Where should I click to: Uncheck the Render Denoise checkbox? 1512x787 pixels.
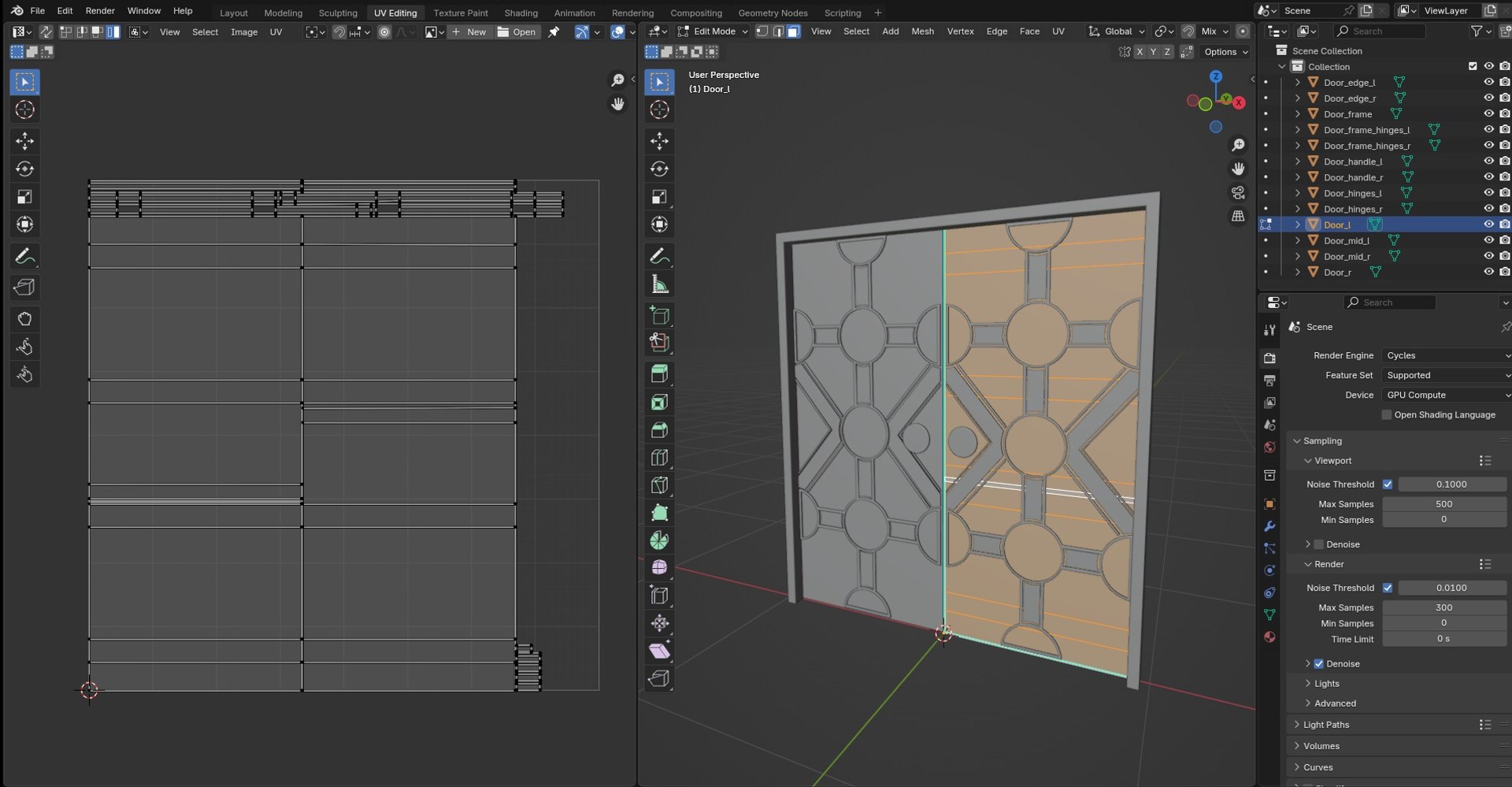tap(1318, 664)
